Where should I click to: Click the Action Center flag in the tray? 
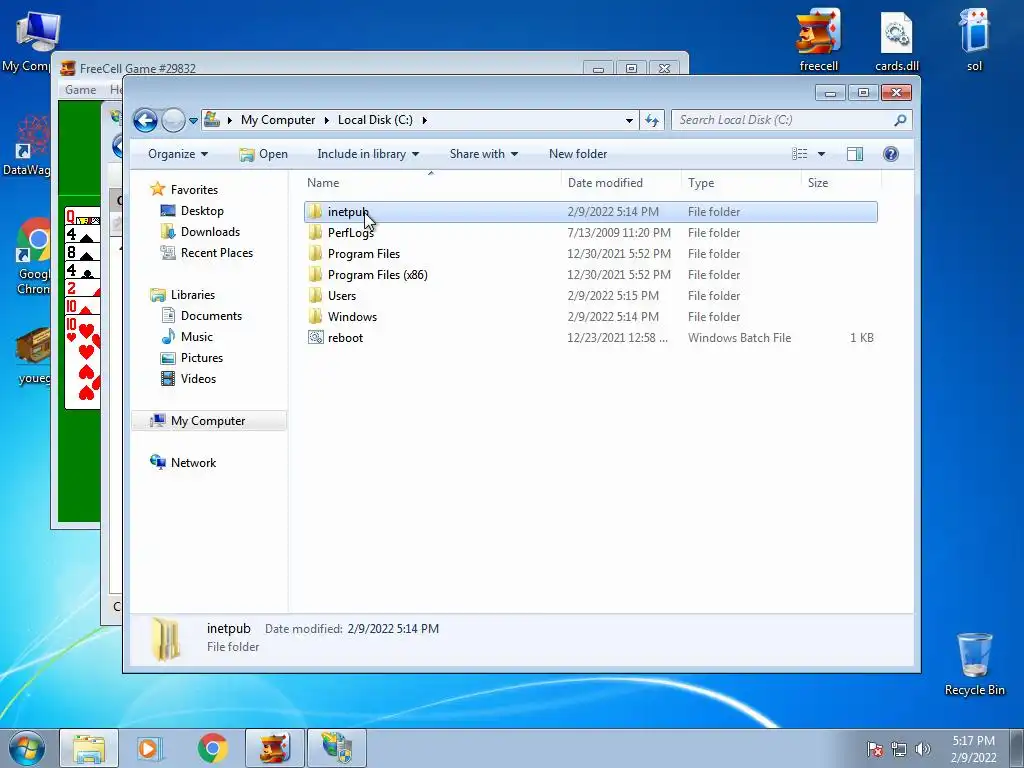(874, 749)
